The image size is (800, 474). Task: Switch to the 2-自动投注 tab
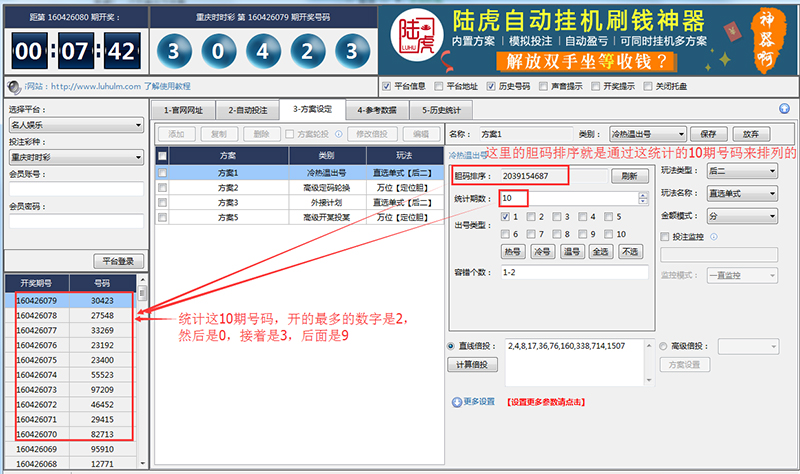tap(245, 110)
